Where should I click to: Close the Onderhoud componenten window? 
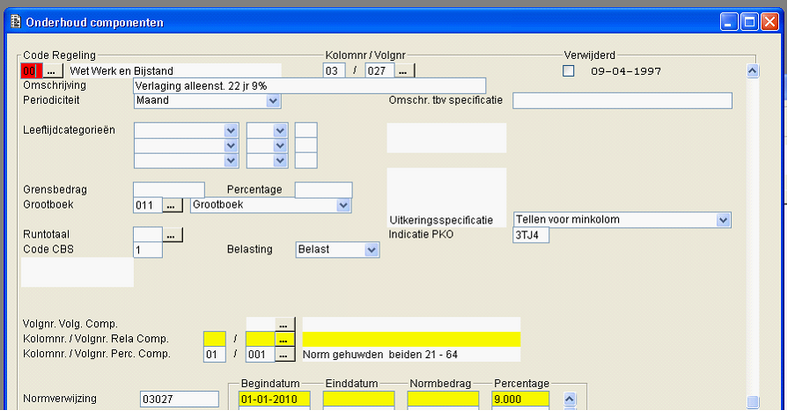pyautogui.click(x=770, y=22)
